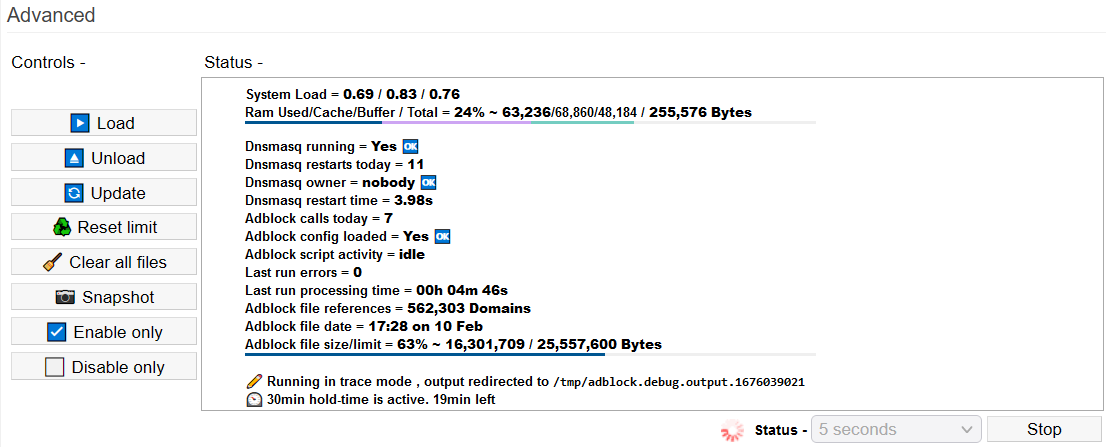This screenshot has height=447, width=1106.
Task: Click the clock icon by hold-time message
Action: click(255, 400)
